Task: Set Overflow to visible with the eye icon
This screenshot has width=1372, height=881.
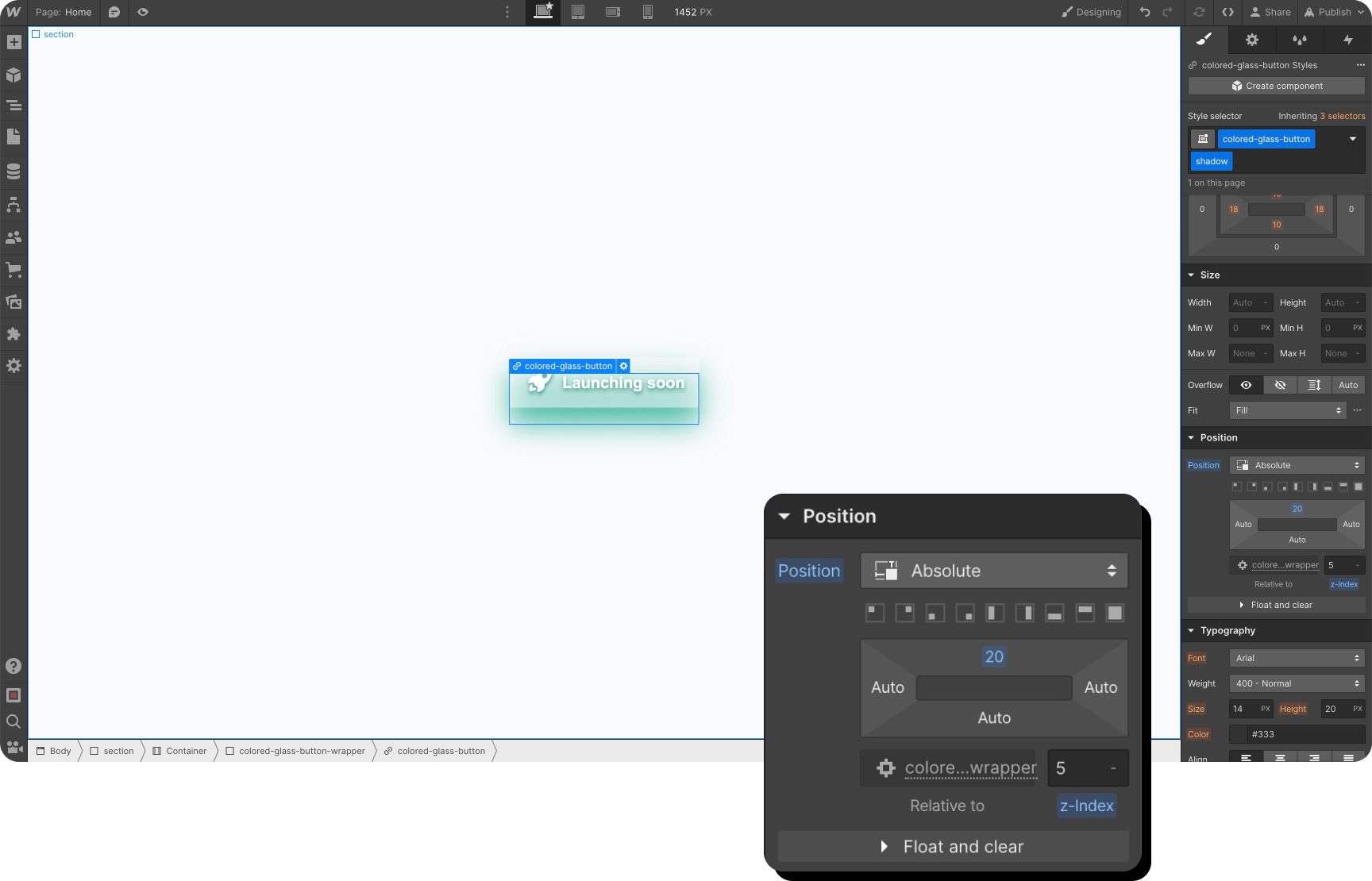Action: (x=1245, y=384)
